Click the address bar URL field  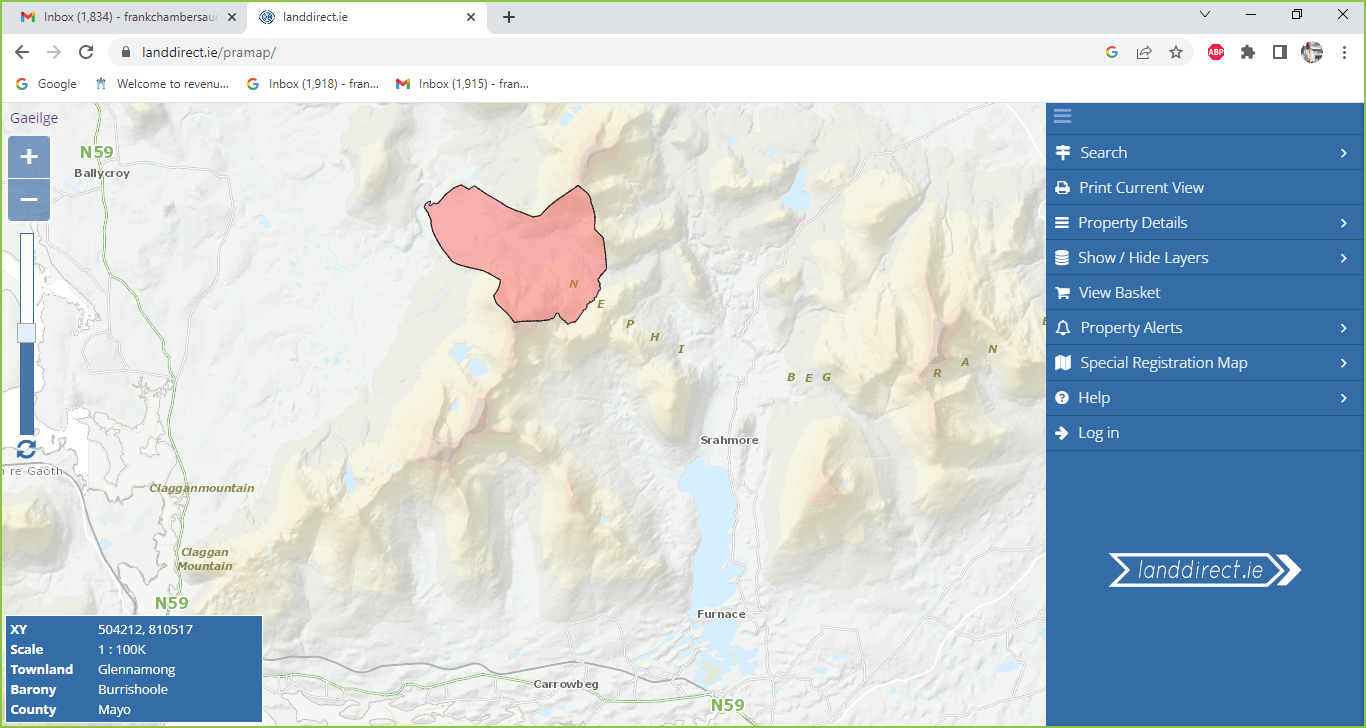coord(610,52)
